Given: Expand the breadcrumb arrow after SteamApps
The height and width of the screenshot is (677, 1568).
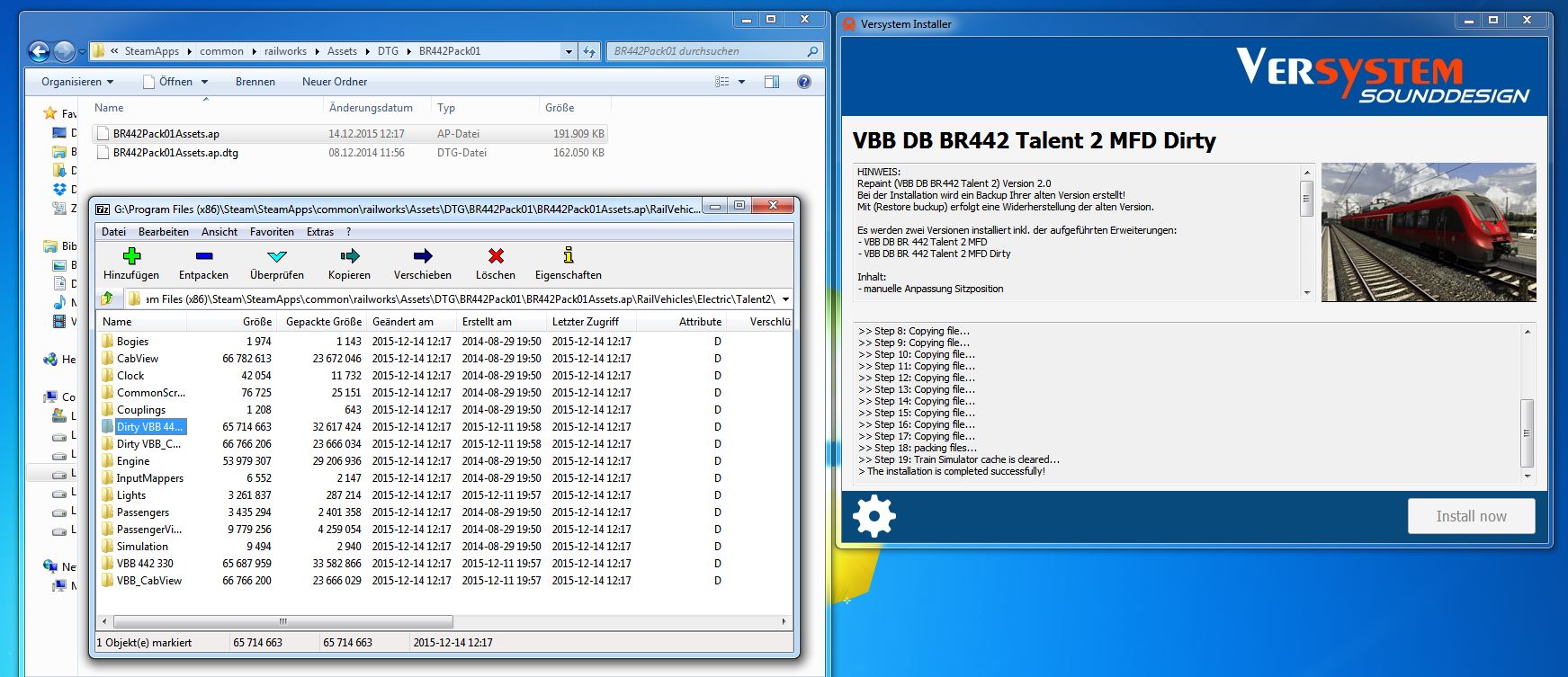Looking at the screenshot, I should [189, 52].
